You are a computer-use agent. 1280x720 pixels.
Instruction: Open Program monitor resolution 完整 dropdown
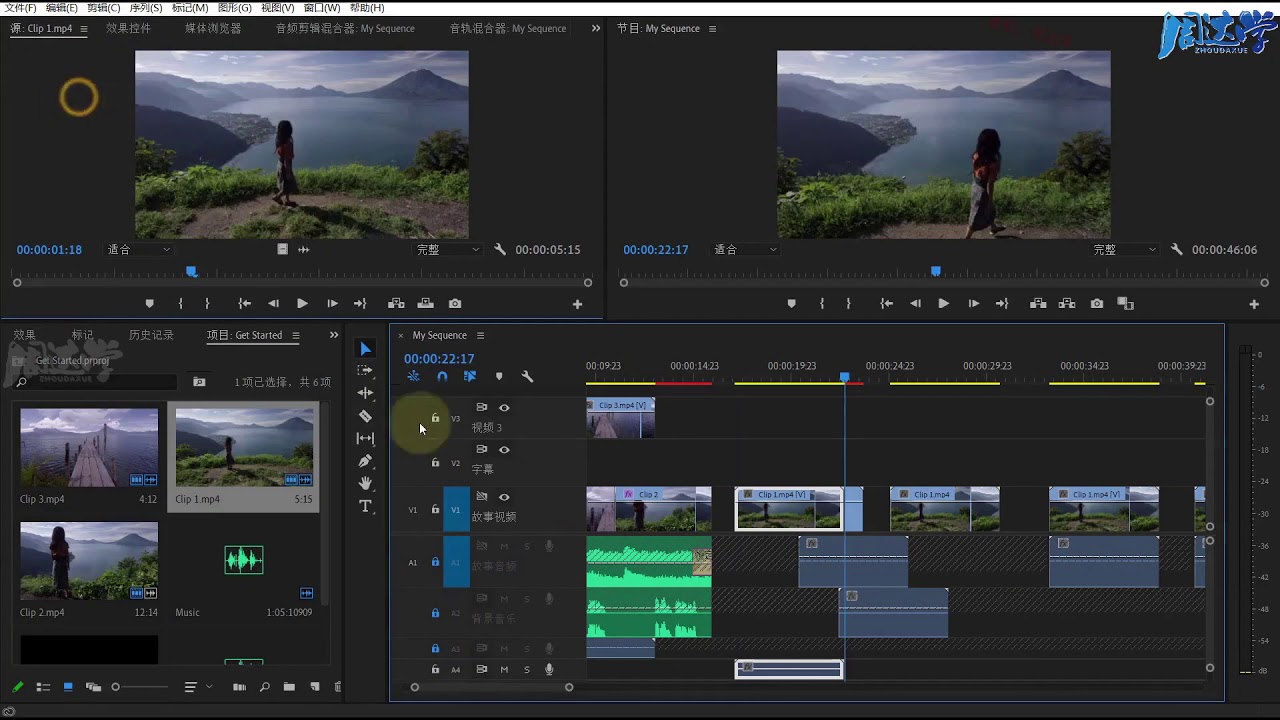[1124, 250]
